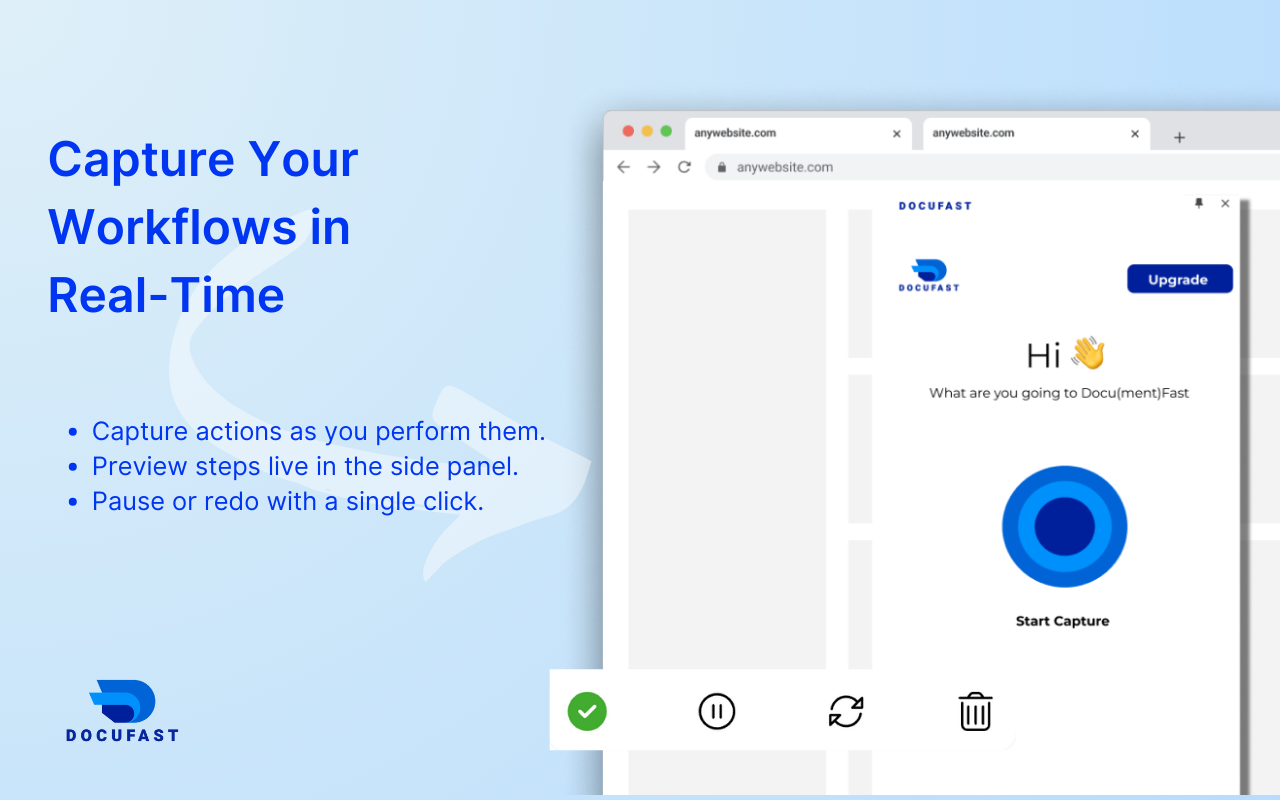Screen dimensions: 1280x800
Task: Click the yellow minimize window button
Action: point(647,131)
